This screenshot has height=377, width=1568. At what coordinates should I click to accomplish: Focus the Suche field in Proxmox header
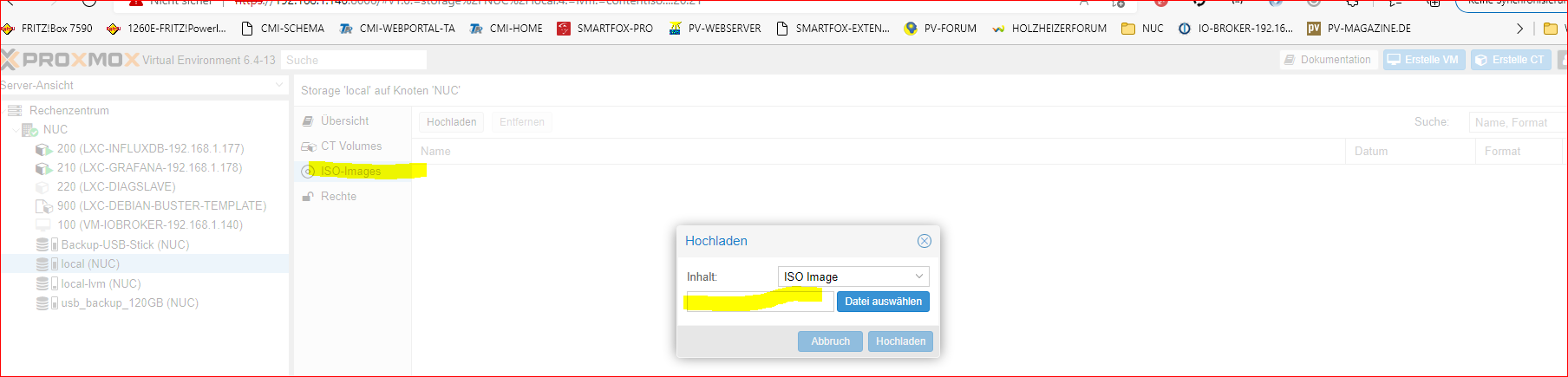click(354, 60)
